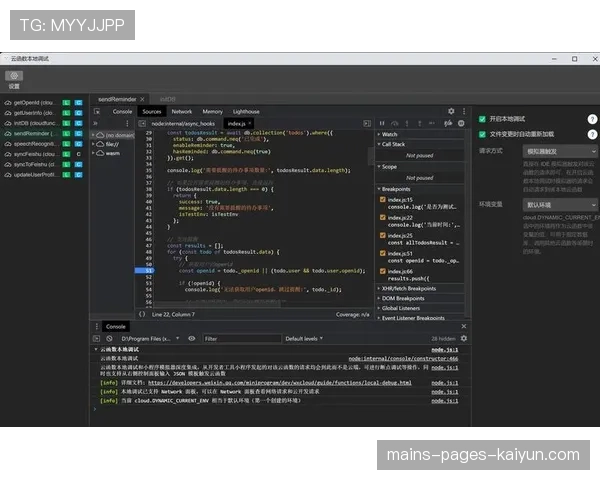Click the clear console icon
The height and width of the screenshot is (480, 600).
[109, 339]
